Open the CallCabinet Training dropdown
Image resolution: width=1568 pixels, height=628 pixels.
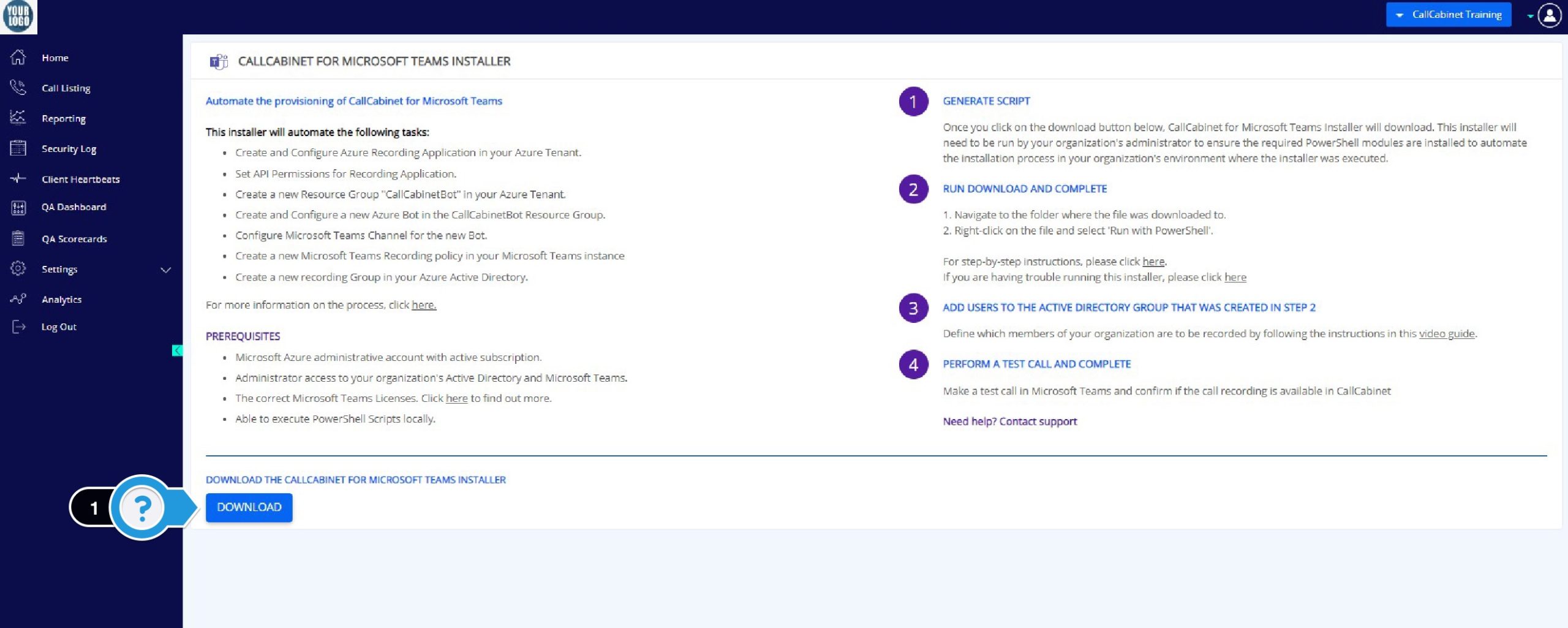(x=1449, y=15)
